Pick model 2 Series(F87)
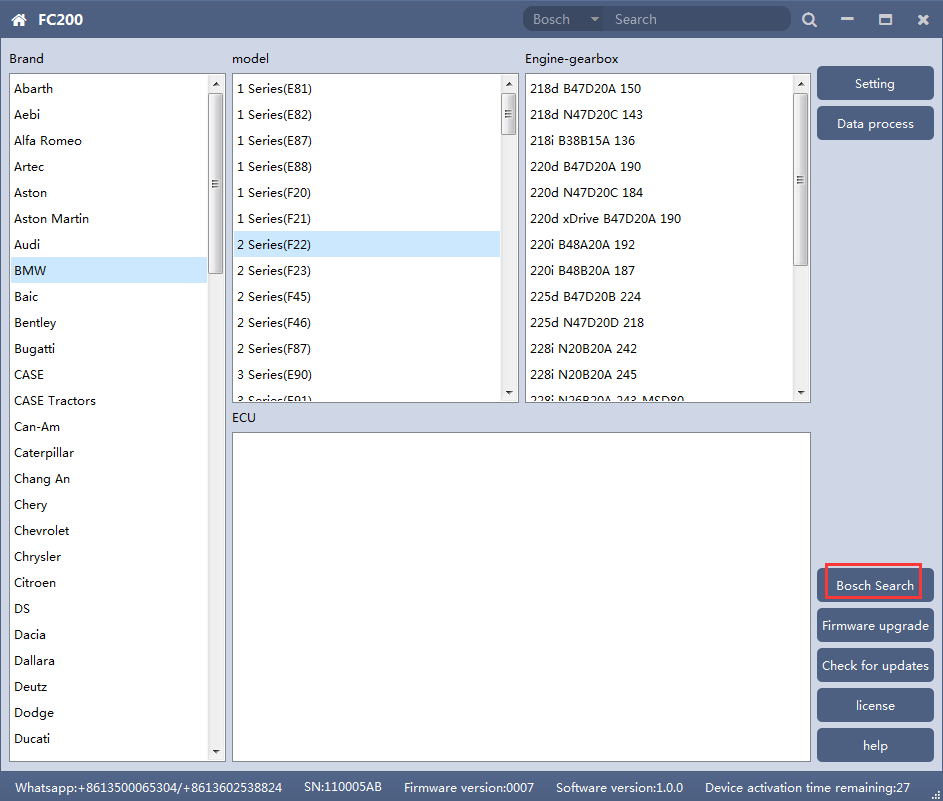Screen dimensions: 943x801 tap(367, 348)
